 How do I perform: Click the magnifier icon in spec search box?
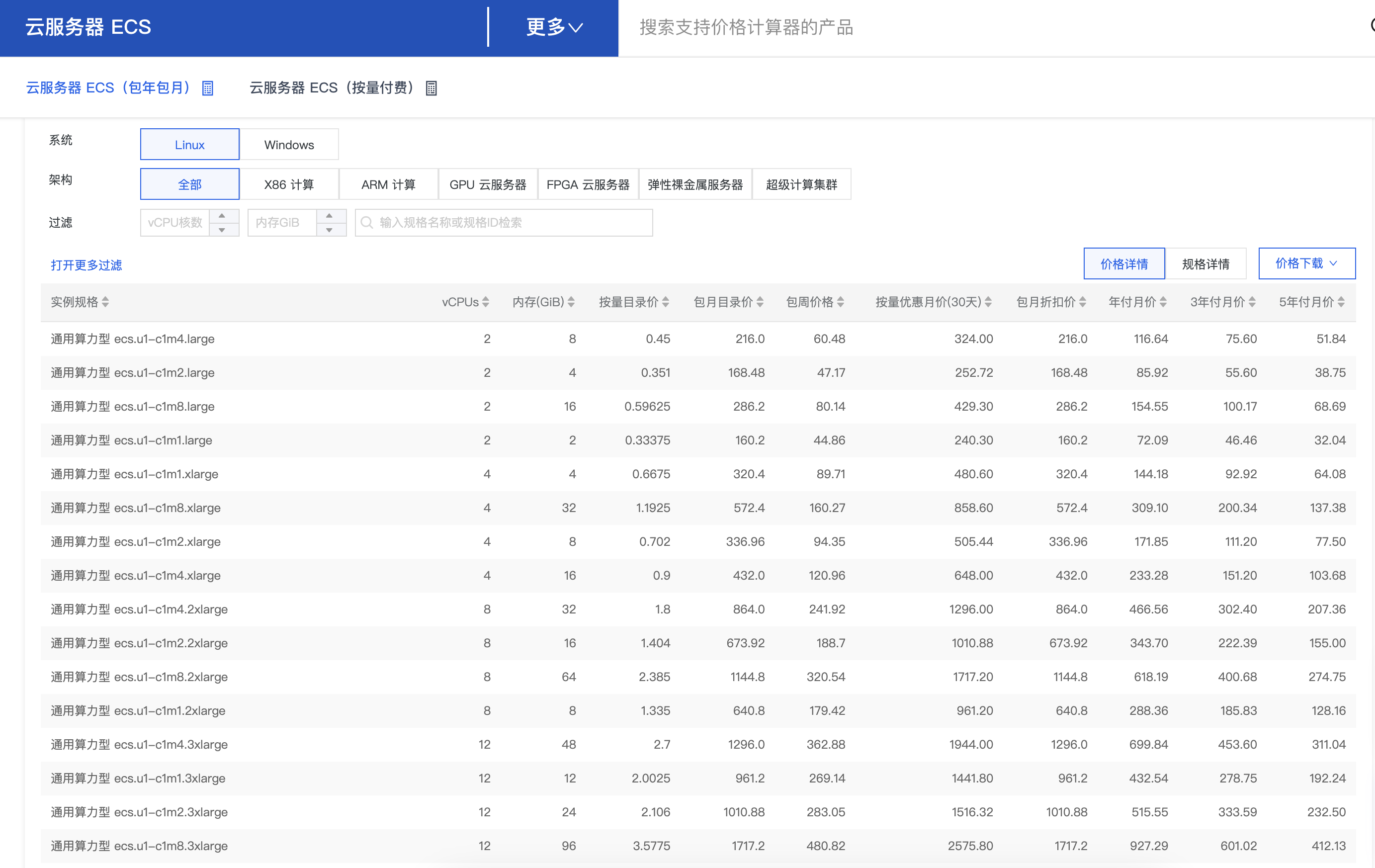coord(367,223)
